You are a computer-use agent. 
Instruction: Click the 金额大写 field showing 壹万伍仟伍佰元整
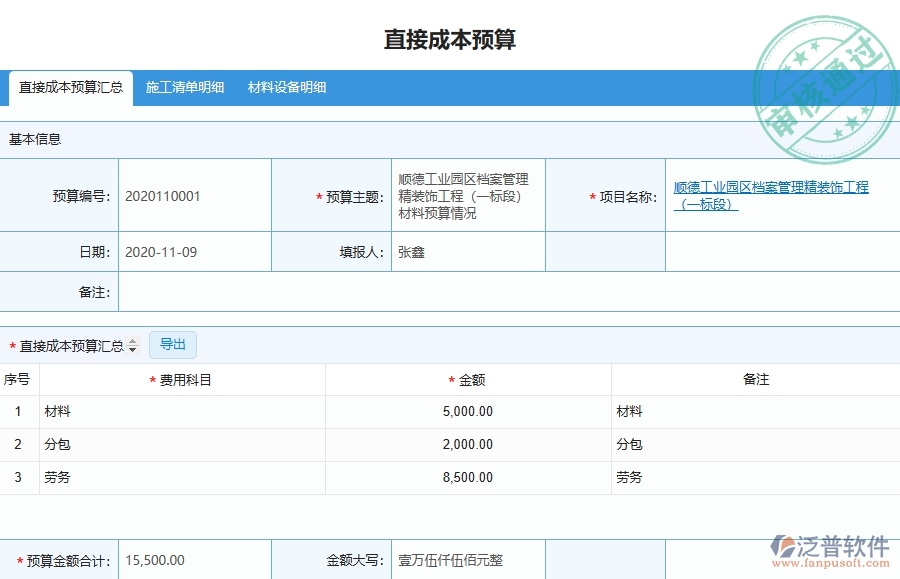467,560
